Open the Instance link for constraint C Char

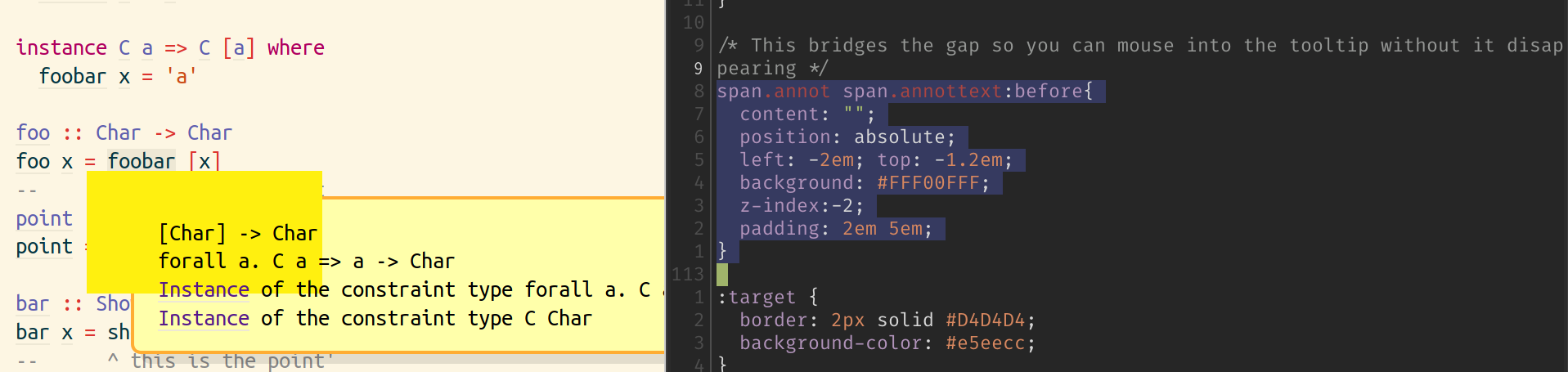204,318
